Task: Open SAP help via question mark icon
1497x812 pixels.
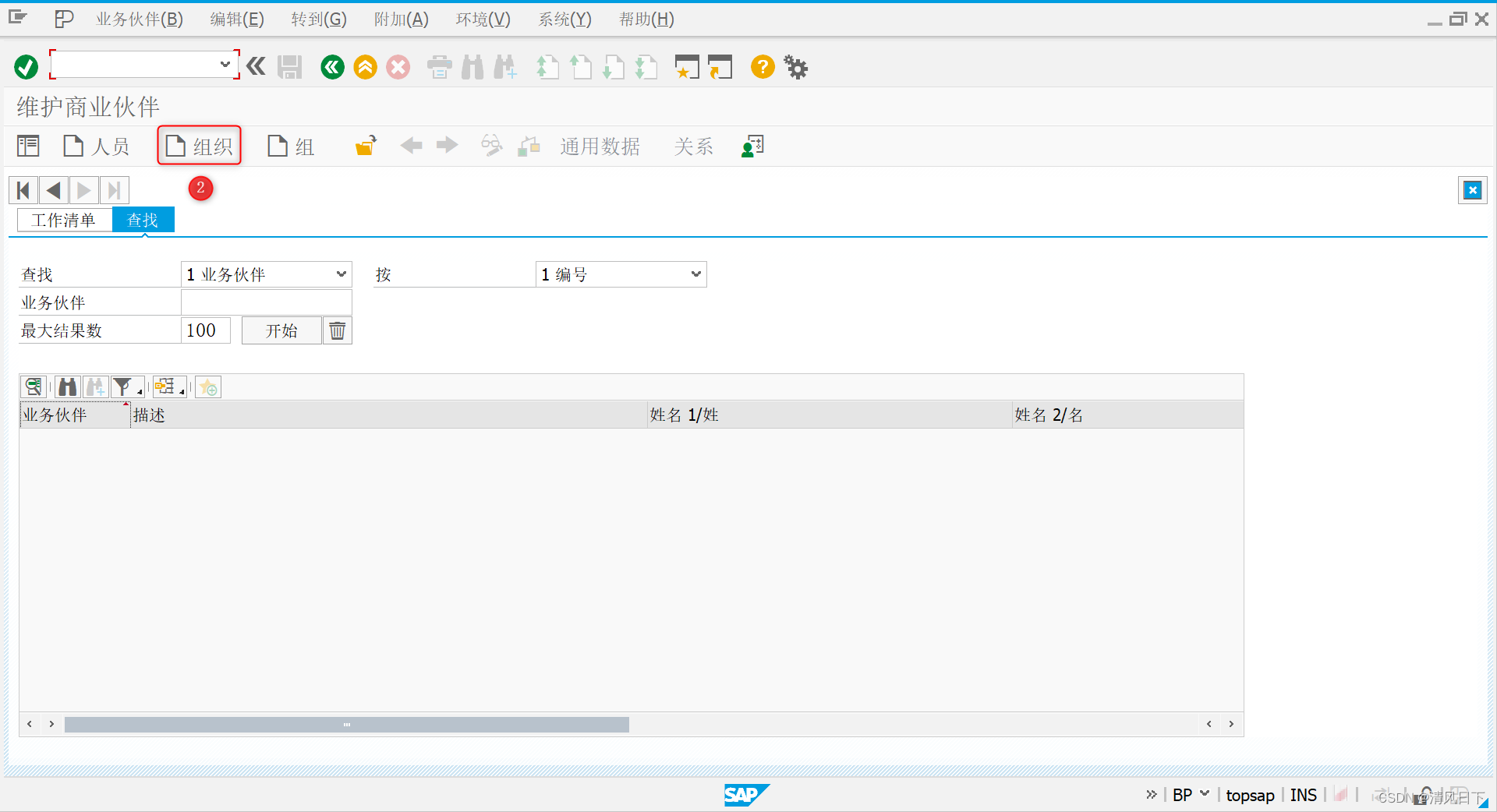Action: [762, 67]
